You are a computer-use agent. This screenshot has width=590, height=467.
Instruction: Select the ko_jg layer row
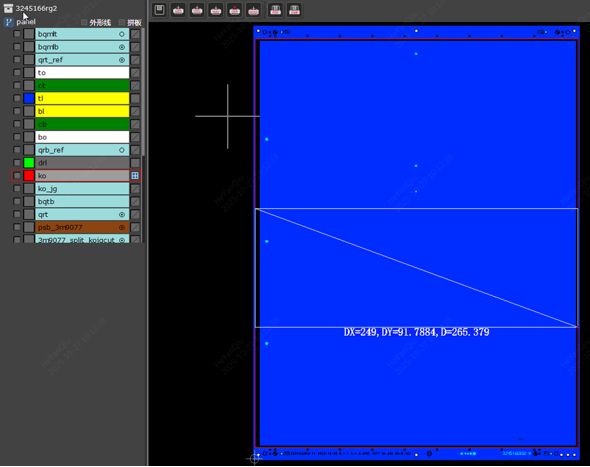[x=82, y=189]
